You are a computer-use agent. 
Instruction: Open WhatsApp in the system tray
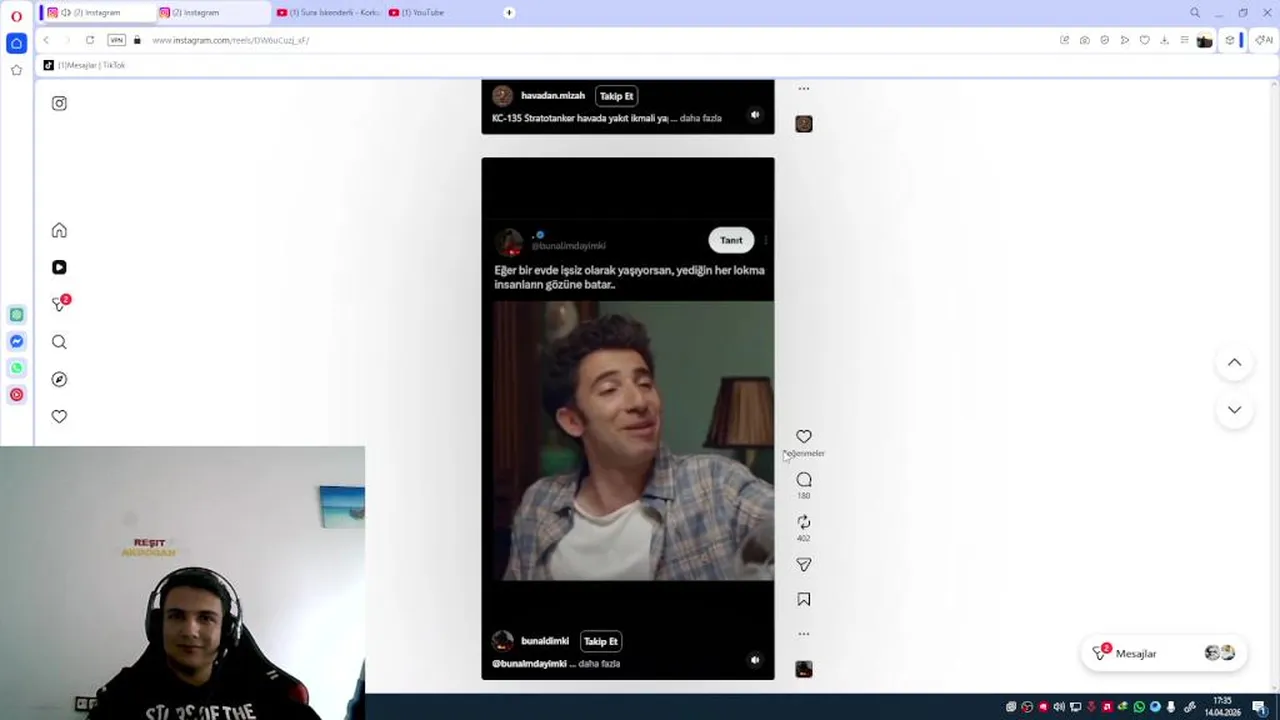pyautogui.click(x=1139, y=707)
